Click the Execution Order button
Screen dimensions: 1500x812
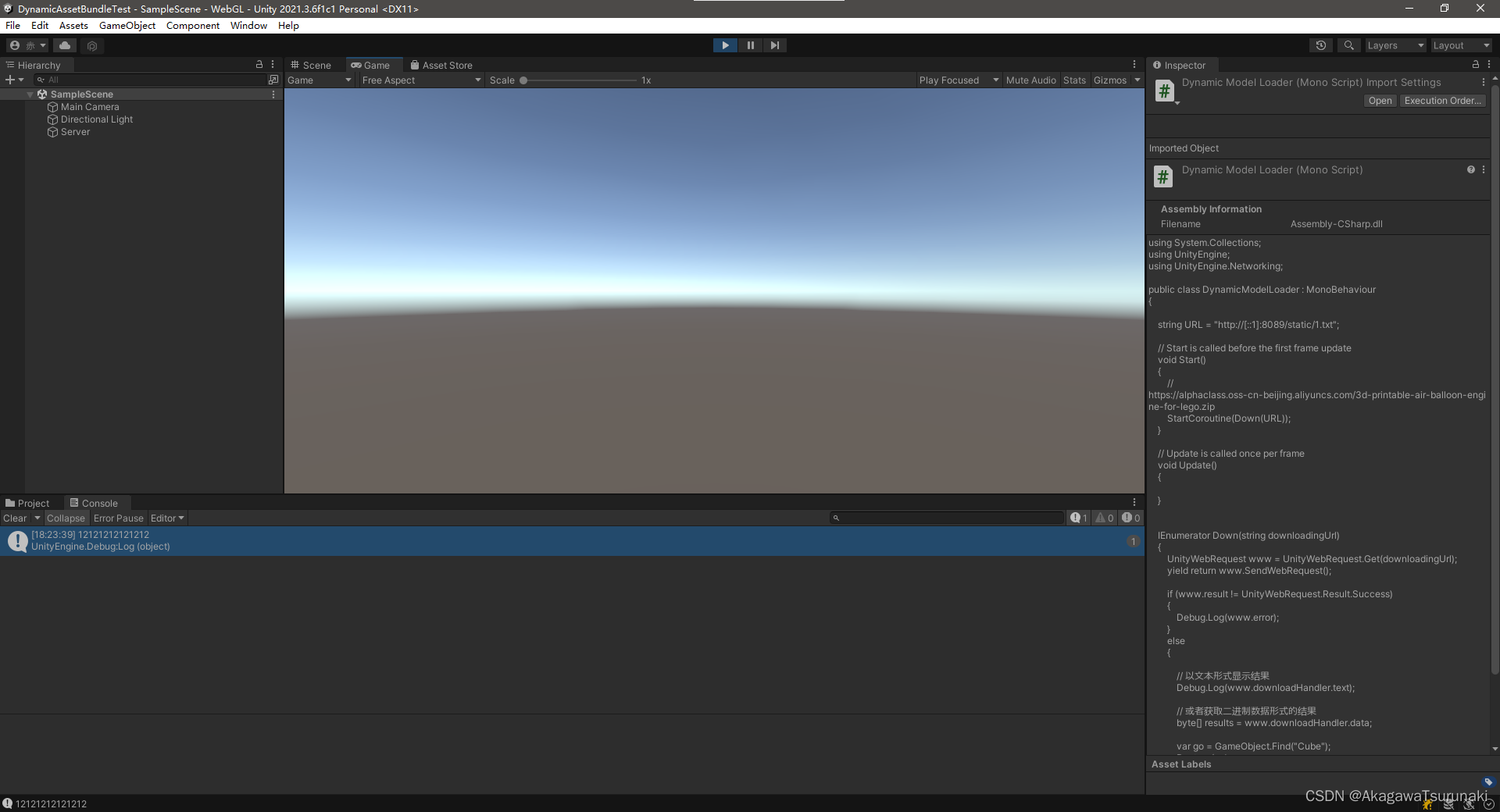coord(1441,100)
